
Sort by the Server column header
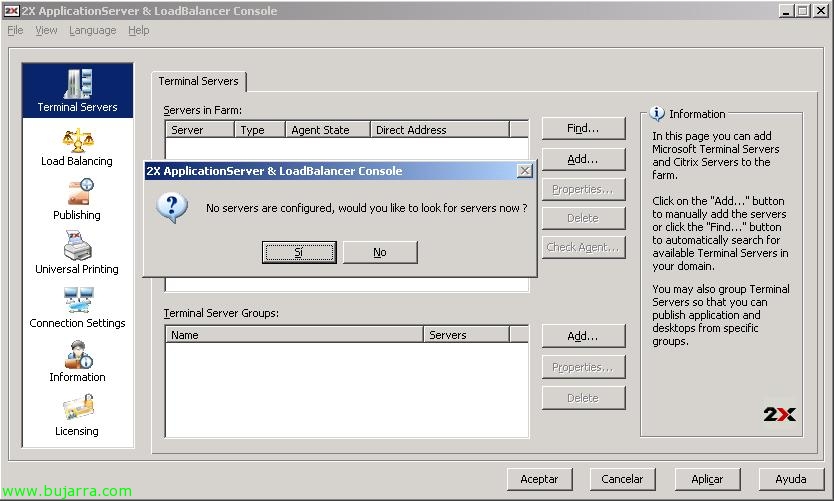coord(200,130)
